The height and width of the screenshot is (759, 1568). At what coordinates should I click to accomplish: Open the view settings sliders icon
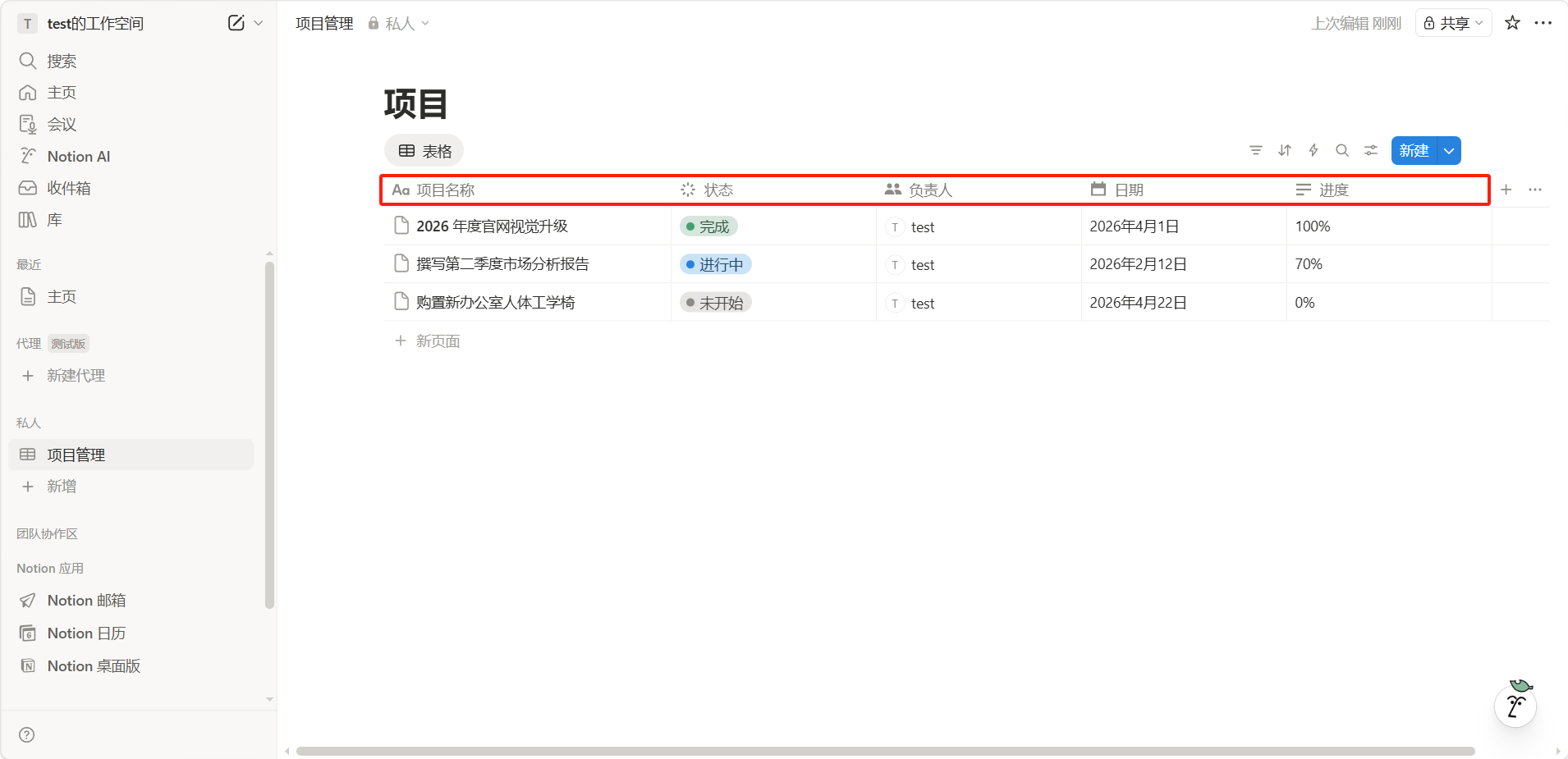point(1371,150)
